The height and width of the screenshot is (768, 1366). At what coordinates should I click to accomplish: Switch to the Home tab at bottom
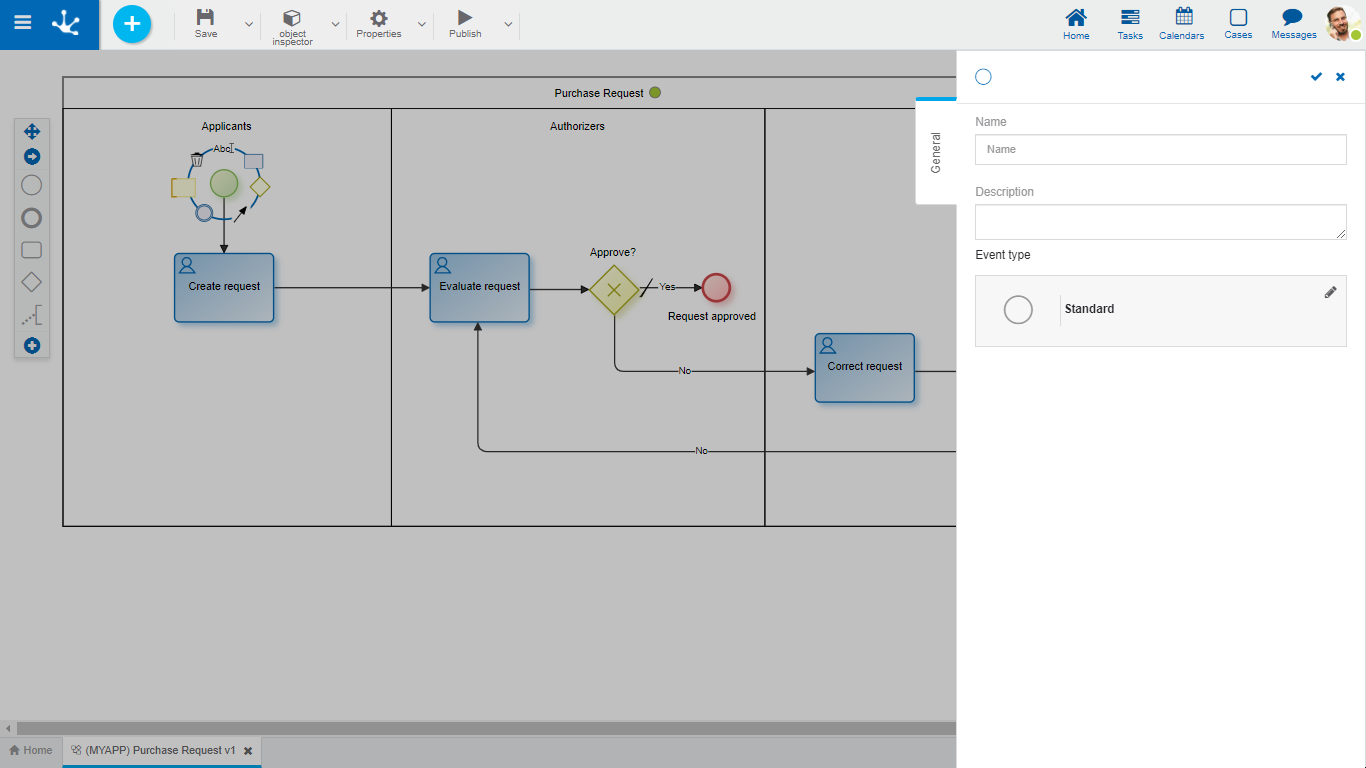tap(31, 750)
